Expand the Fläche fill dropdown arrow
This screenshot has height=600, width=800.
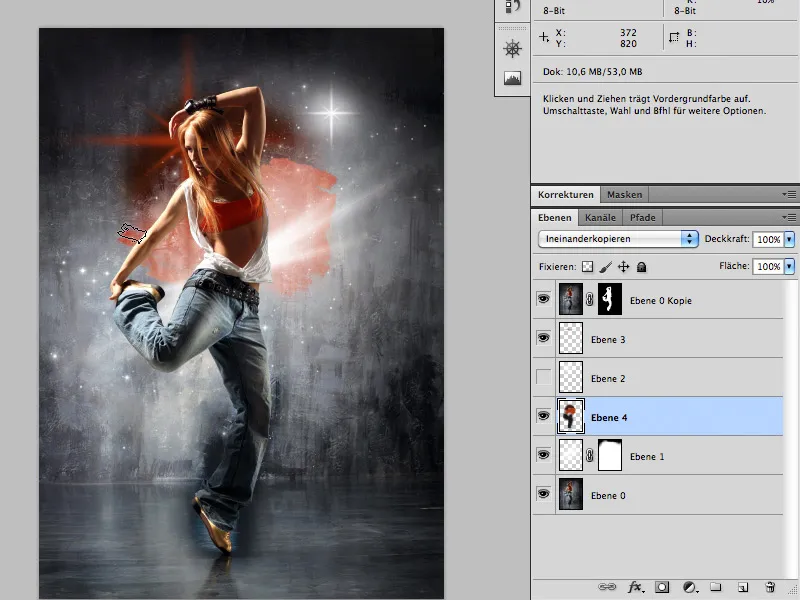coord(789,267)
